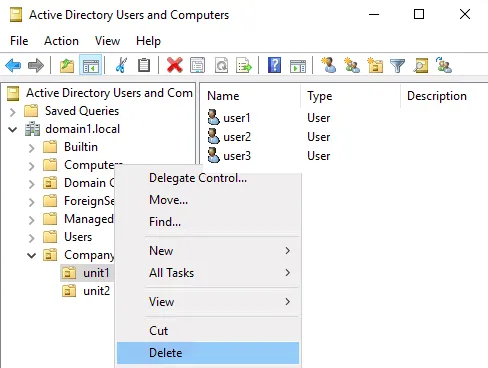
Task: Click the blue Help question mark icon
Action: click(x=274, y=65)
